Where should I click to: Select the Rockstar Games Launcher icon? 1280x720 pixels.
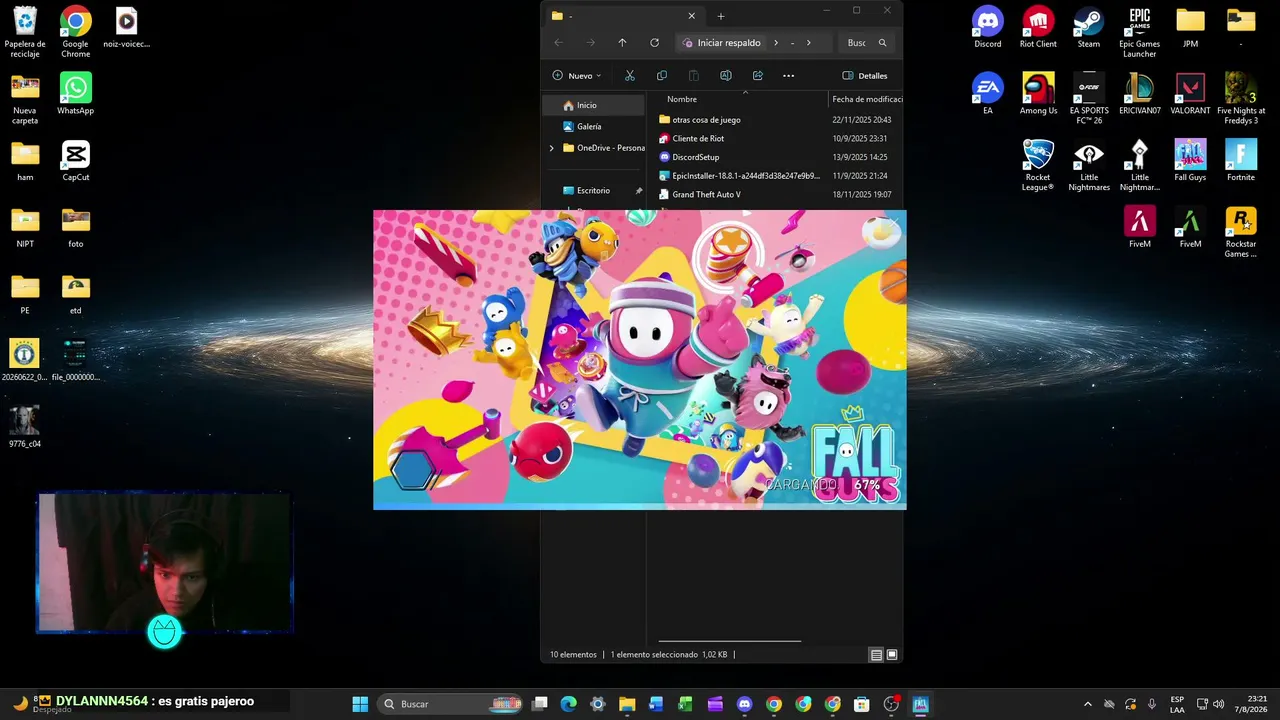coord(1241,232)
